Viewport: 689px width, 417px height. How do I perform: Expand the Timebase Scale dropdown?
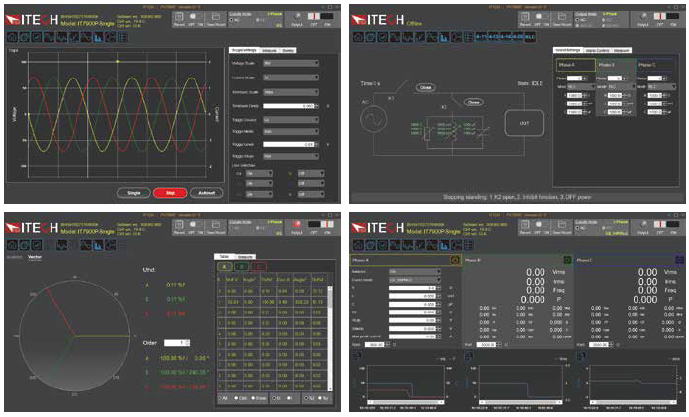pos(288,90)
